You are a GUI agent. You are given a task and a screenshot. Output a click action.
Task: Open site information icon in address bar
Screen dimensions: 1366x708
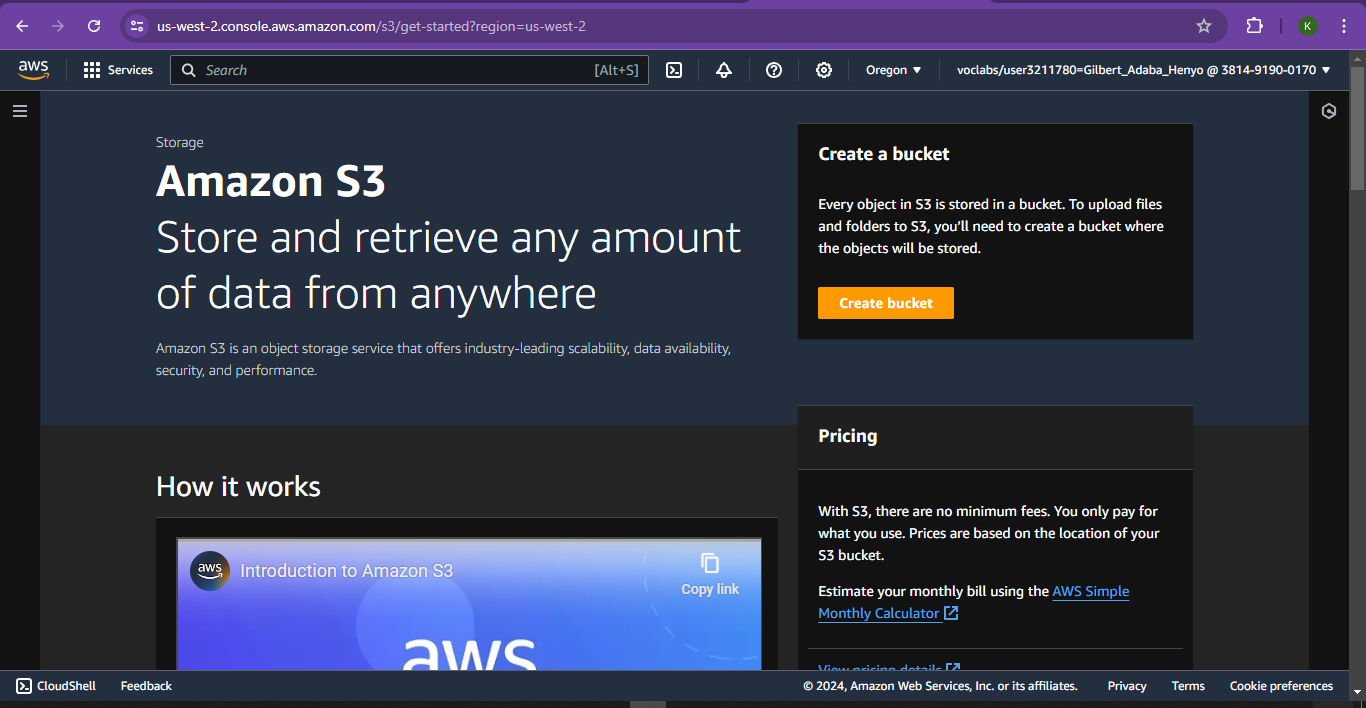pyautogui.click(x=138, y=26)
